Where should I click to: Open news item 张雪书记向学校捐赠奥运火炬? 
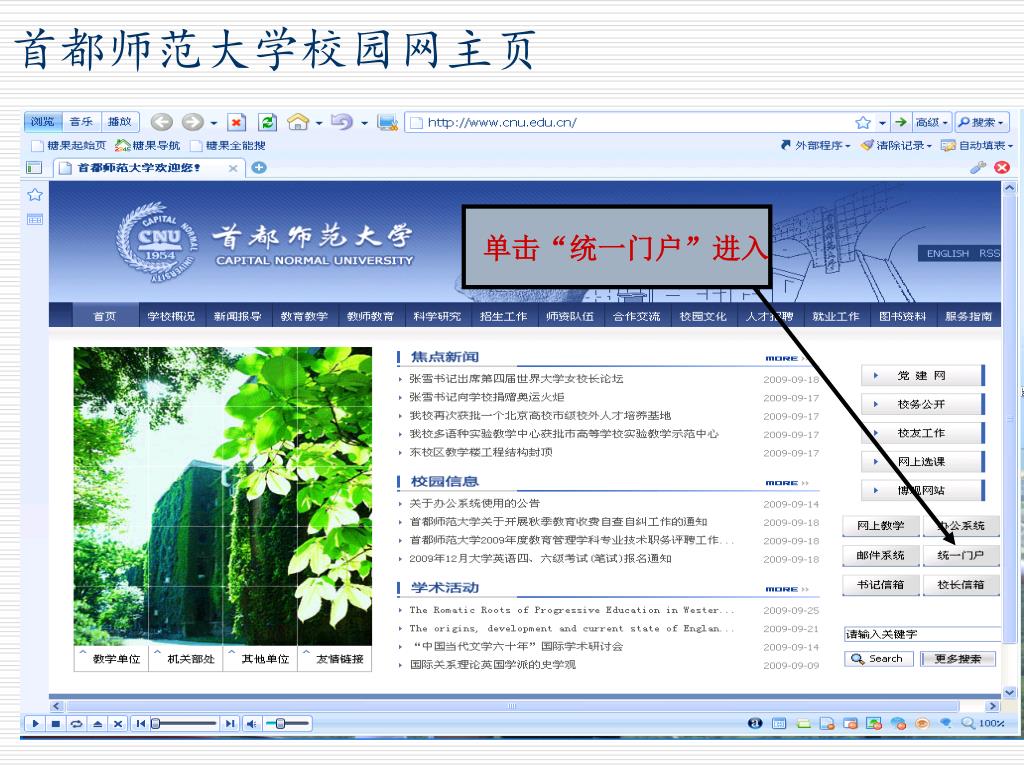pyautogui.click(x=487, y=397)
